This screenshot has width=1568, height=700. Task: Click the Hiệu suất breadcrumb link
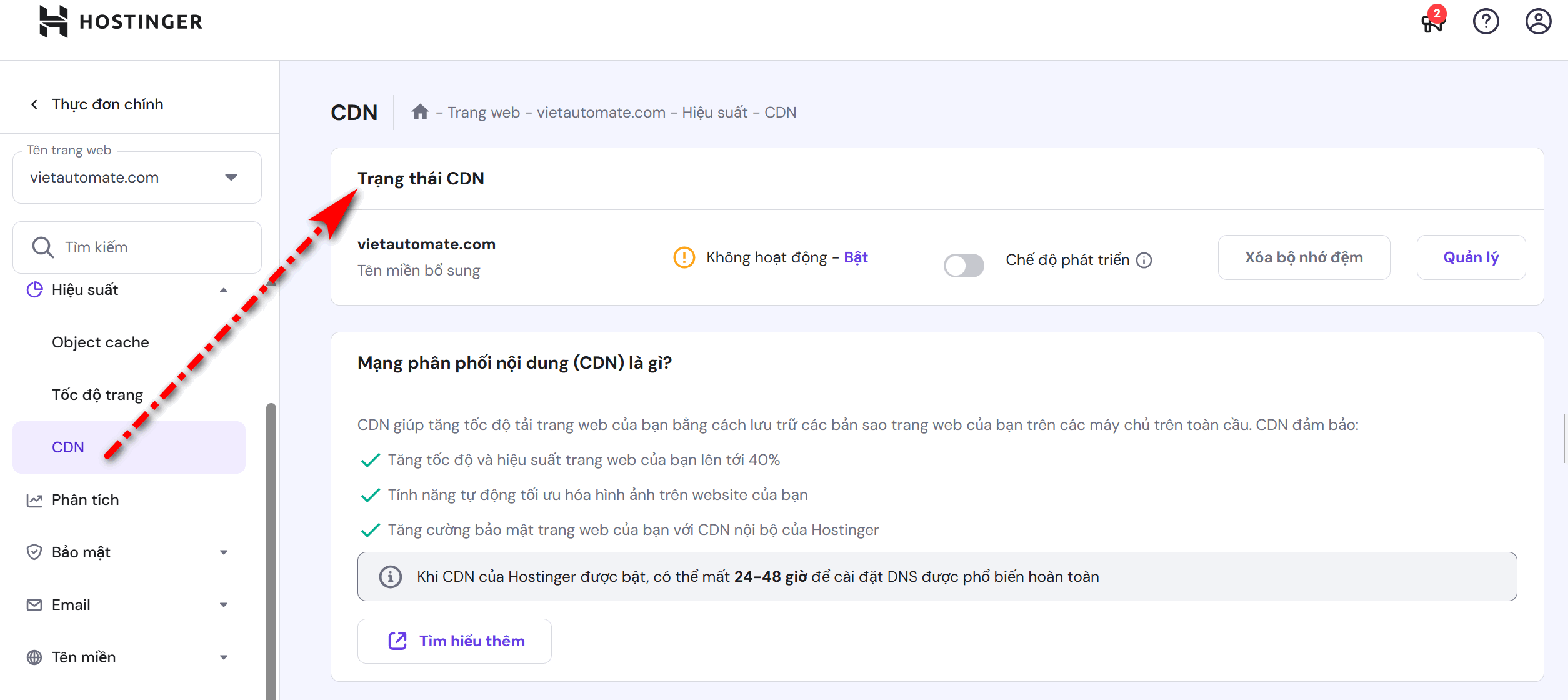point(715,112)
